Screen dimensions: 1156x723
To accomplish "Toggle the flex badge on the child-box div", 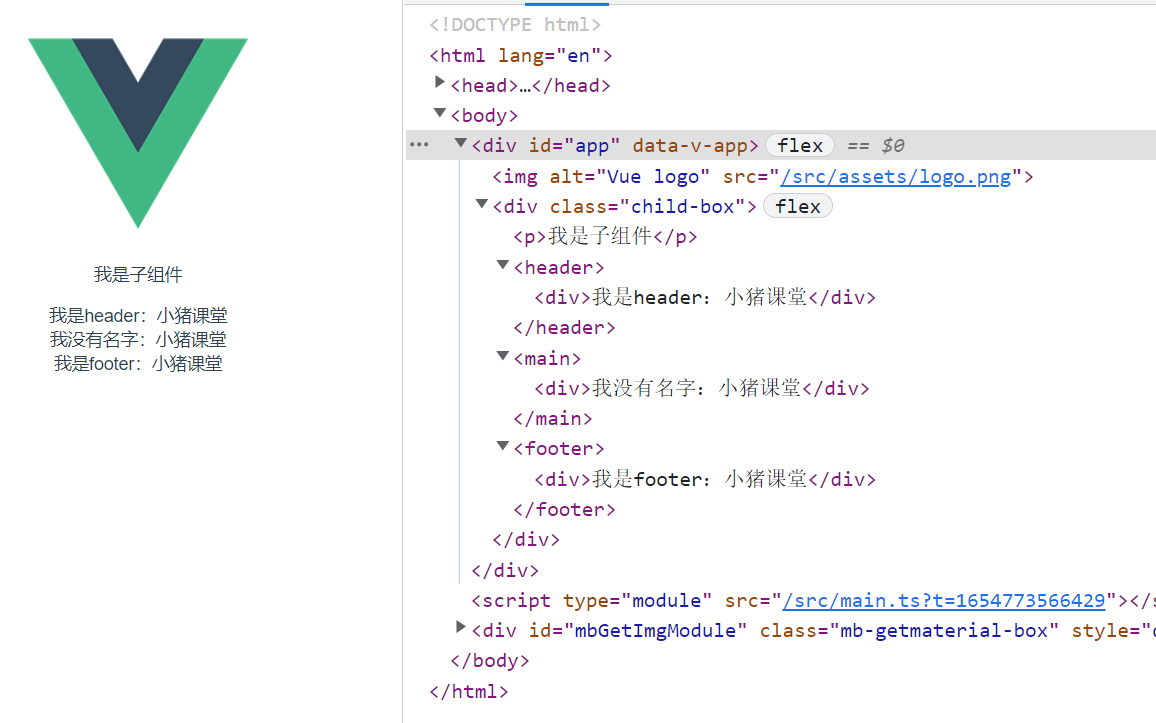I will coord(797,206).
